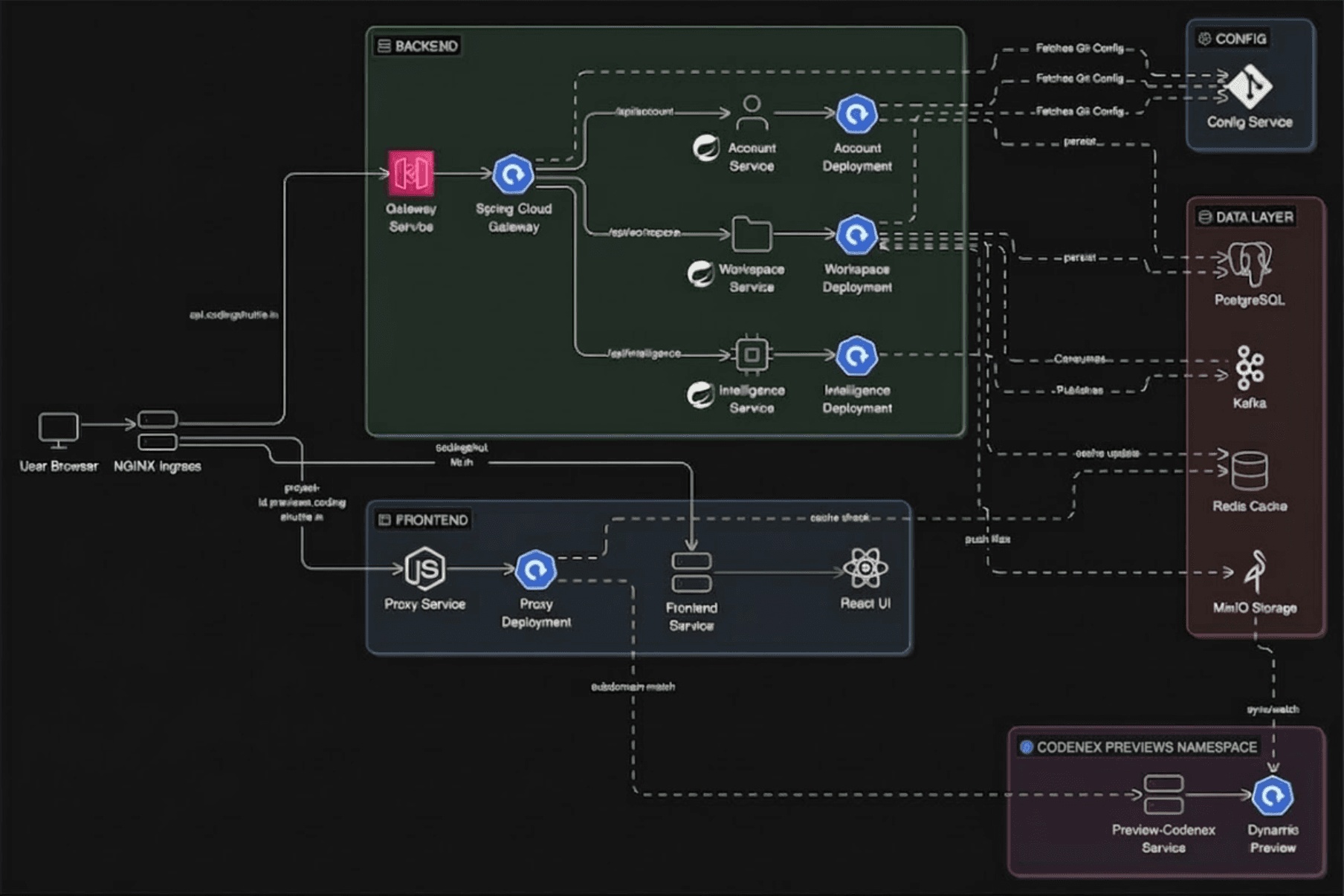Select the DATA LAYER group title

coord(1255,217)
